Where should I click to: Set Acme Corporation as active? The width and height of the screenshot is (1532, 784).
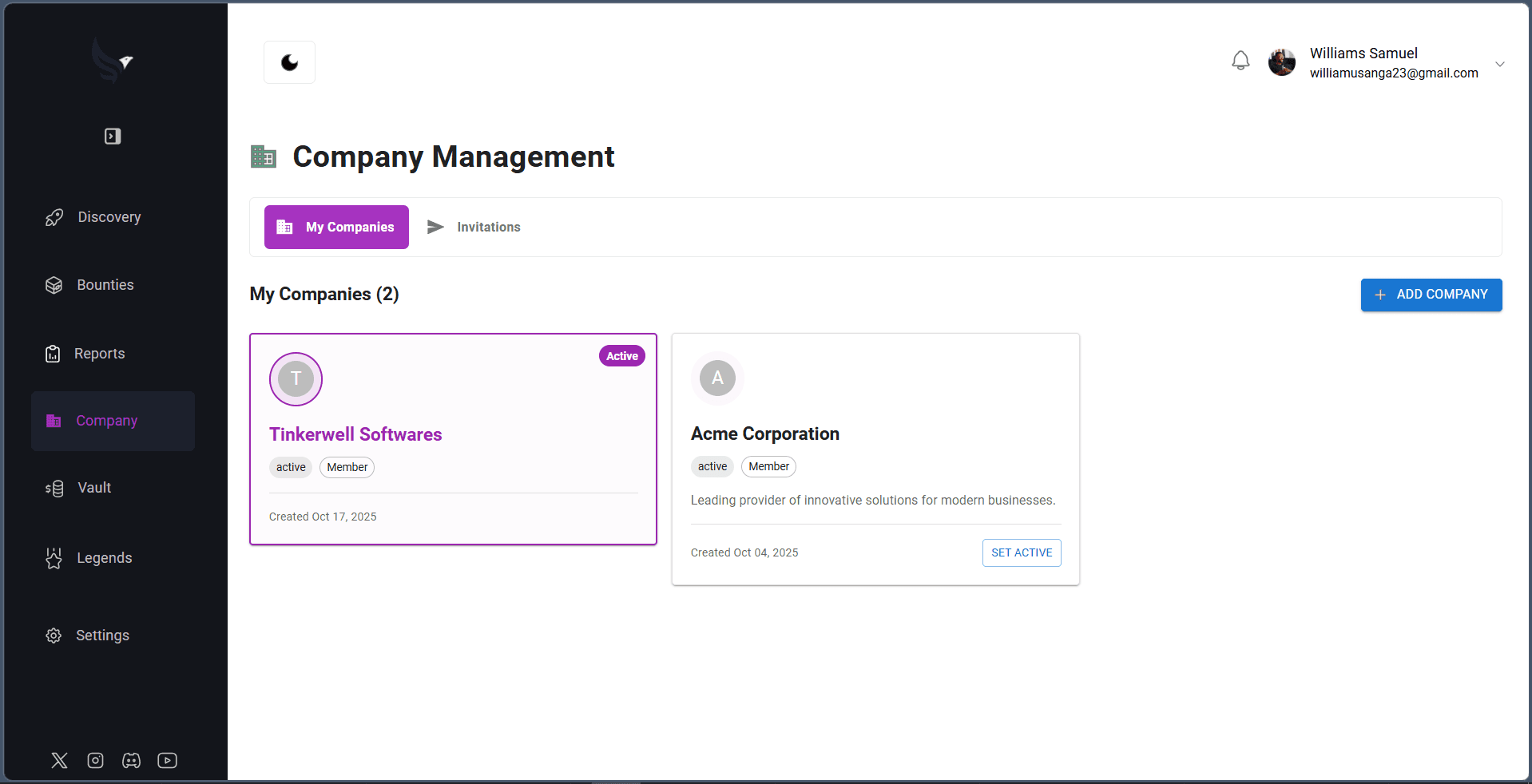pos(1022,552)
